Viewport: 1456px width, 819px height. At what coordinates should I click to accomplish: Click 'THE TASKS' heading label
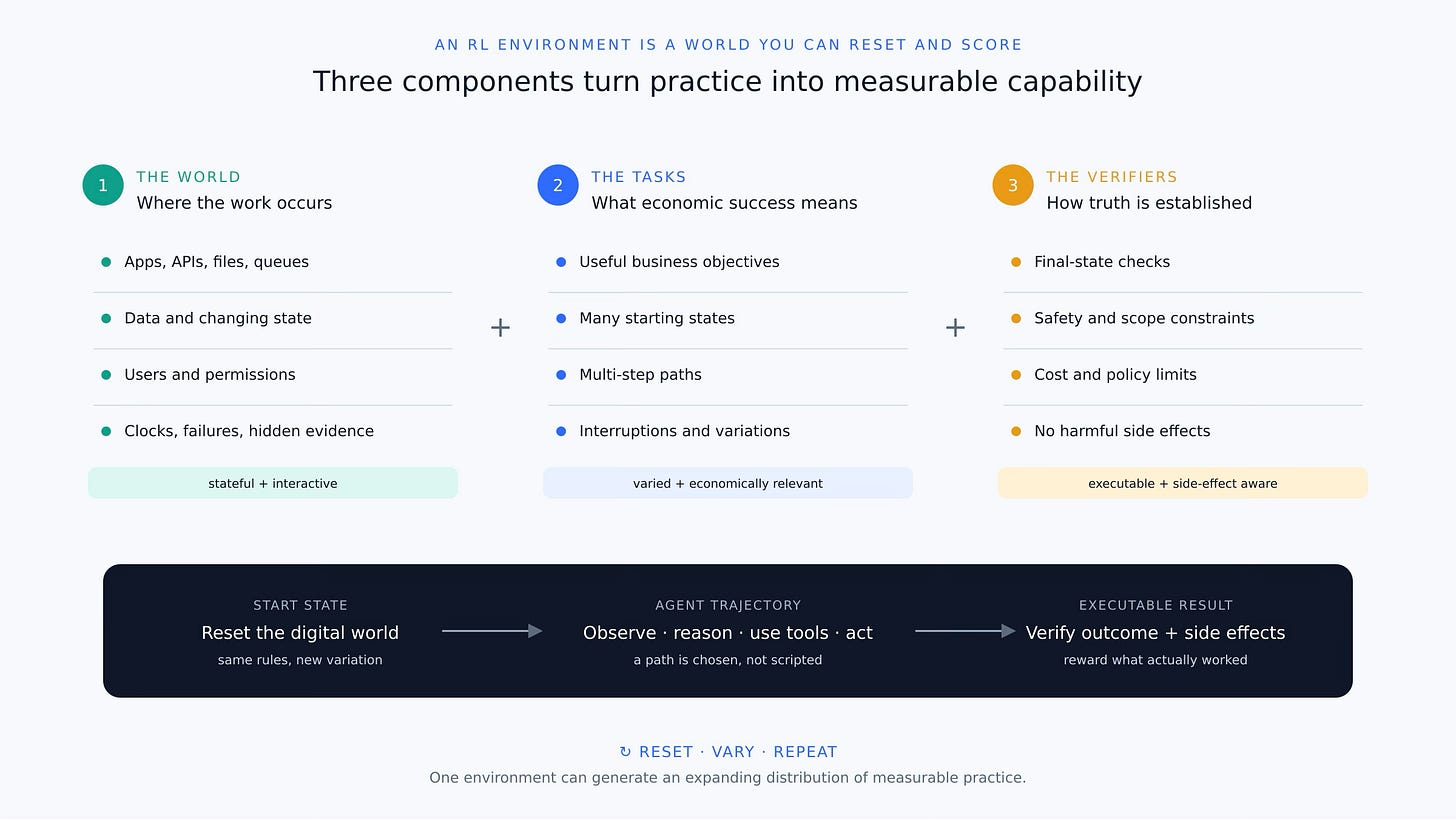pos(639,177)
